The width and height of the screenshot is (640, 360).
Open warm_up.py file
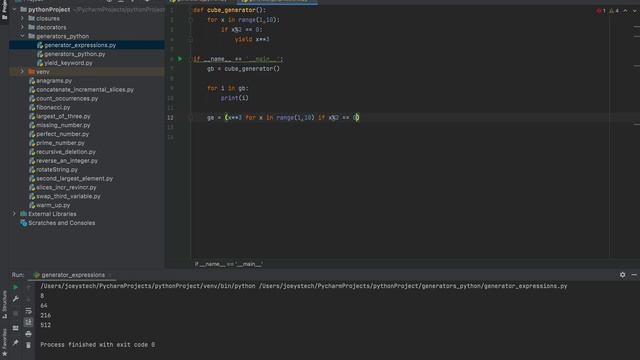click(x=53, y=205)
